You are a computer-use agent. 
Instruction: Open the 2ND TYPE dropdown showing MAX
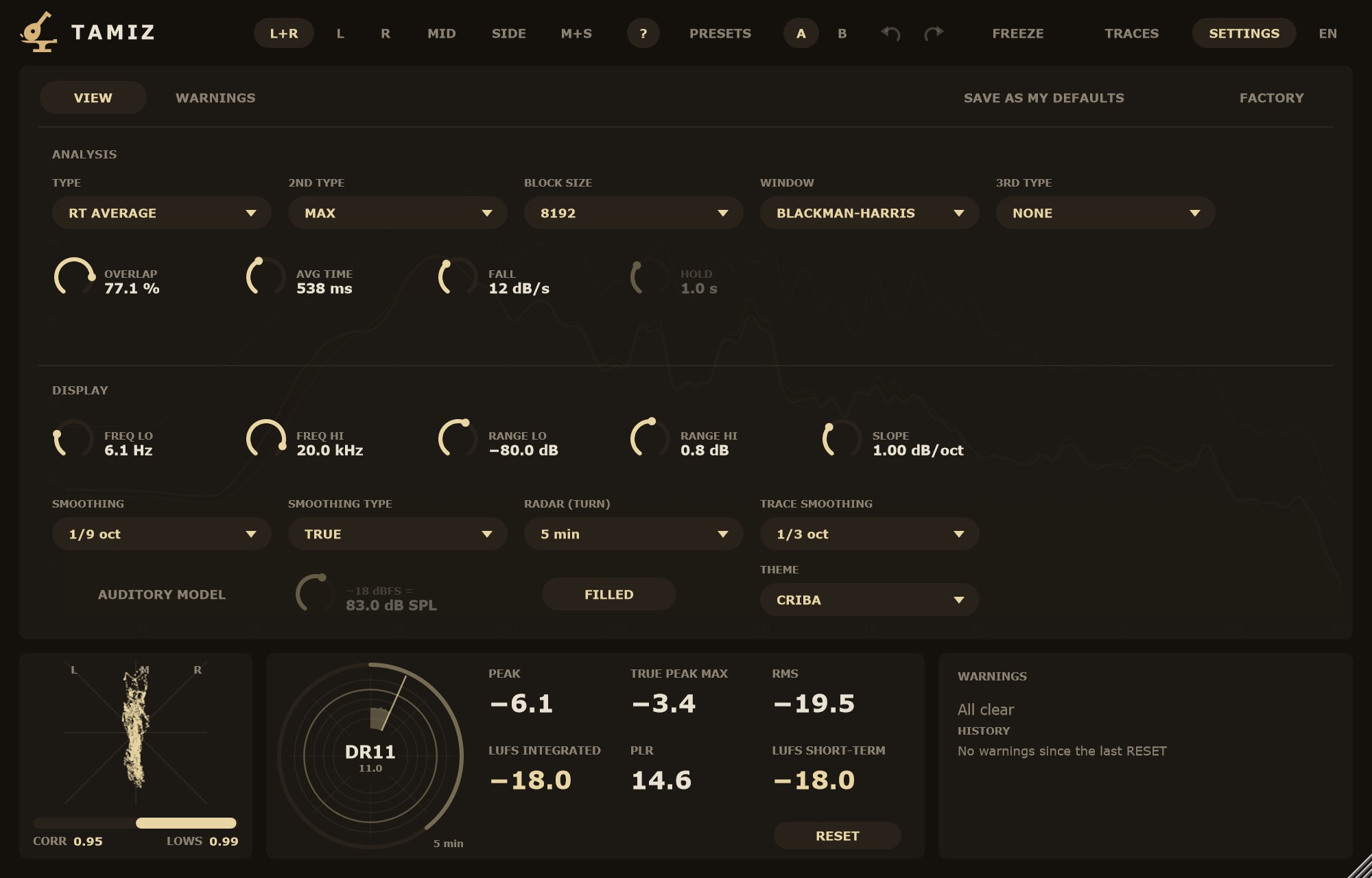tap(398, 213)
